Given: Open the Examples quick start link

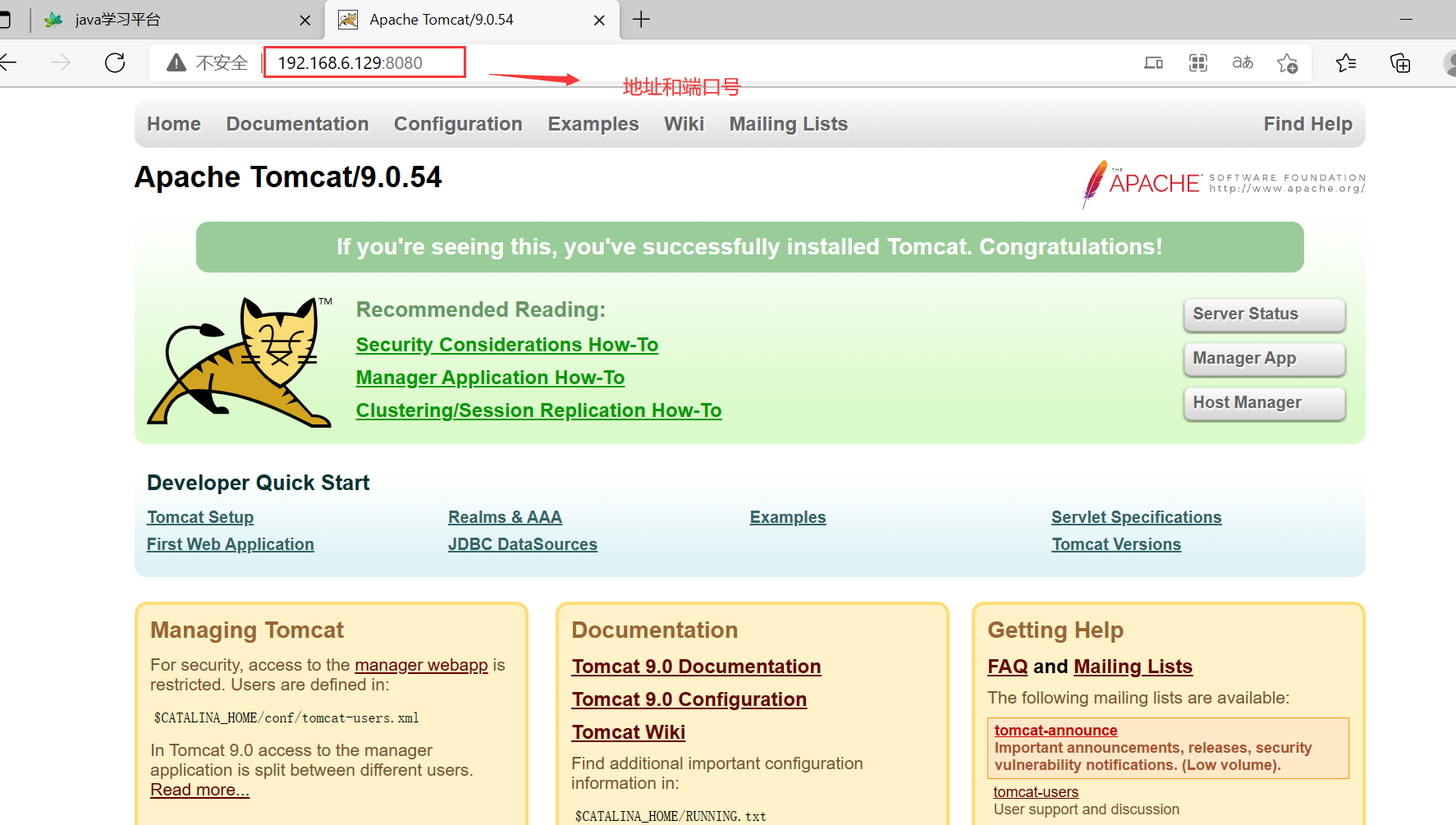Looking at the screenshot, I should coord(788,517).
